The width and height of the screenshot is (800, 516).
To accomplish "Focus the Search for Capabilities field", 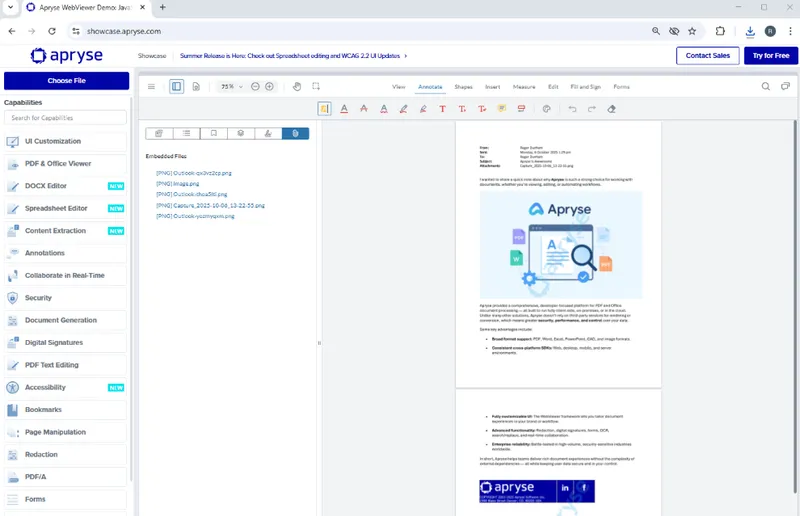I will 65,118.
